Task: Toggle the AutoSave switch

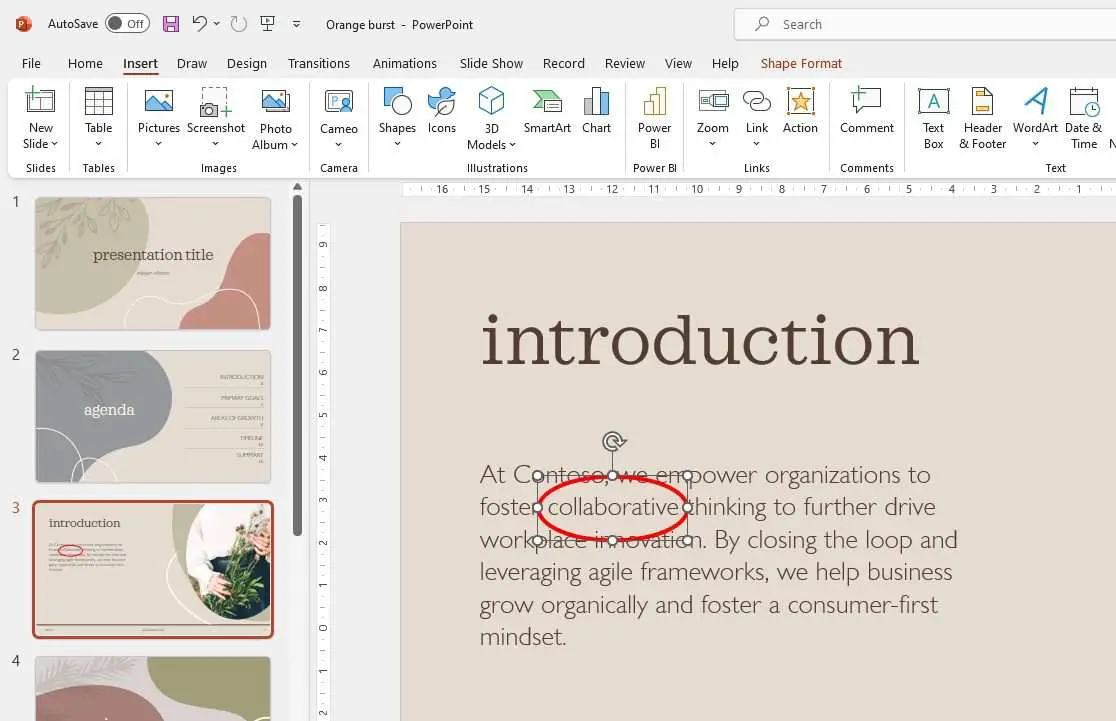Action: (x=127, y=23)
